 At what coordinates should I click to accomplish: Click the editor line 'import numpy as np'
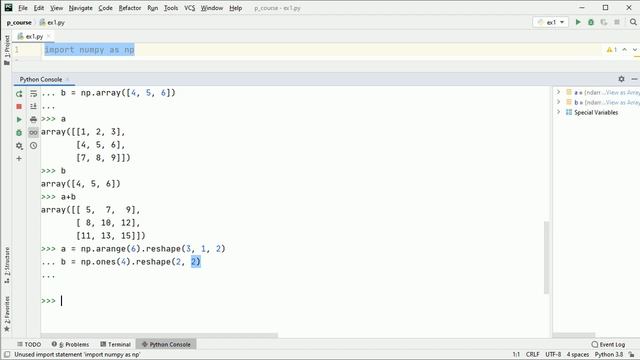coord(89,50)
